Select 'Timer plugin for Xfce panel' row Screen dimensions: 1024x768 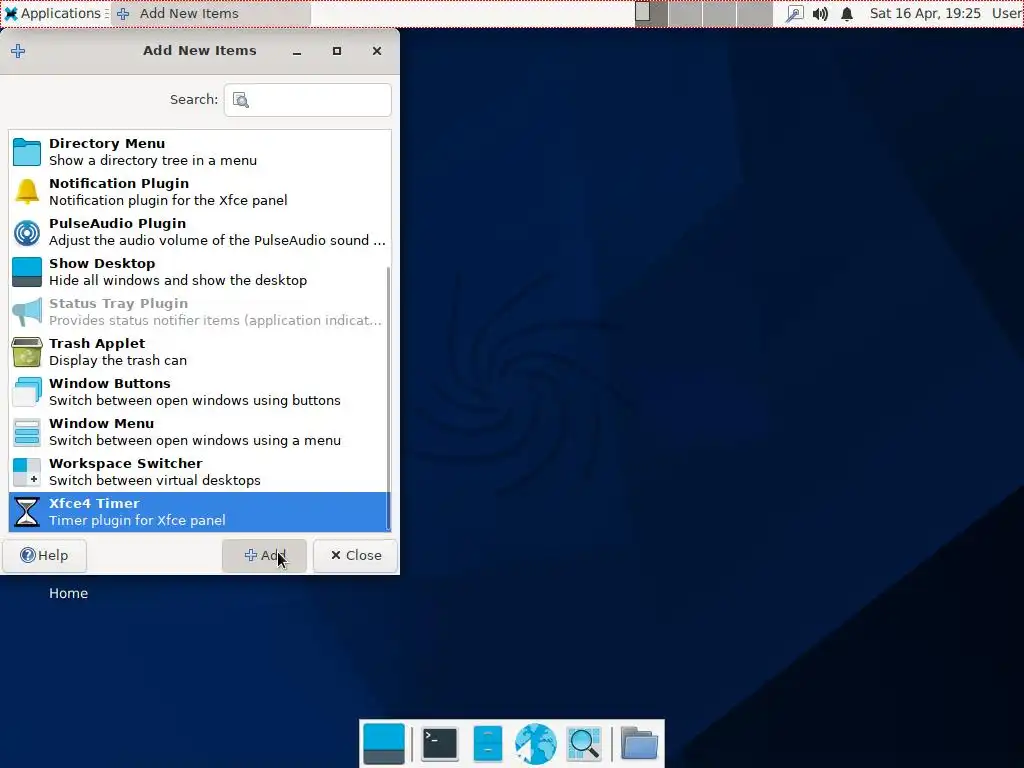coord(200,511)
